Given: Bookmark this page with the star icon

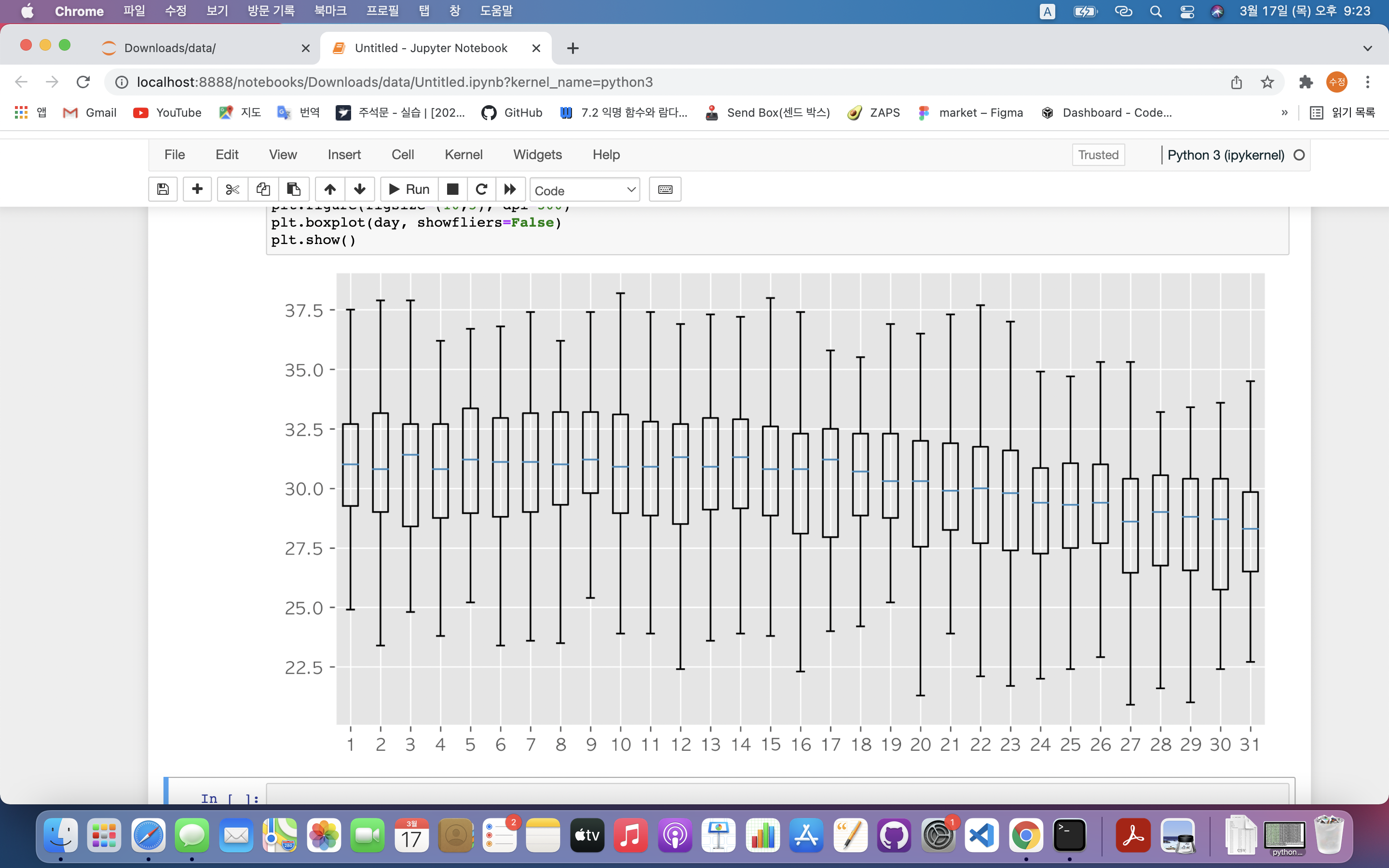Looking at the screenshot, I should (1267, 82).
